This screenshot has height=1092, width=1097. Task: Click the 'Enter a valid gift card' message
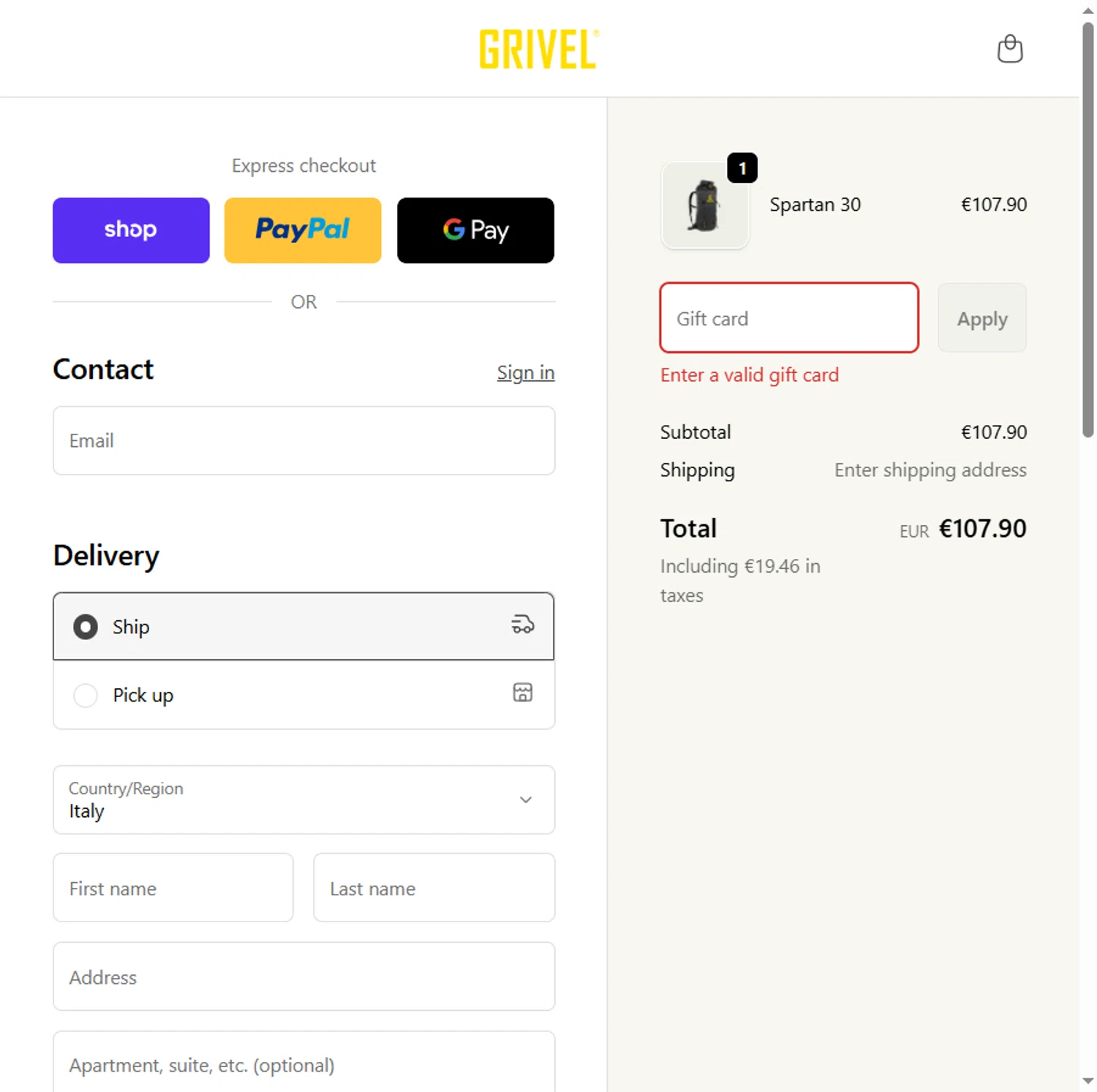(750, 375)
